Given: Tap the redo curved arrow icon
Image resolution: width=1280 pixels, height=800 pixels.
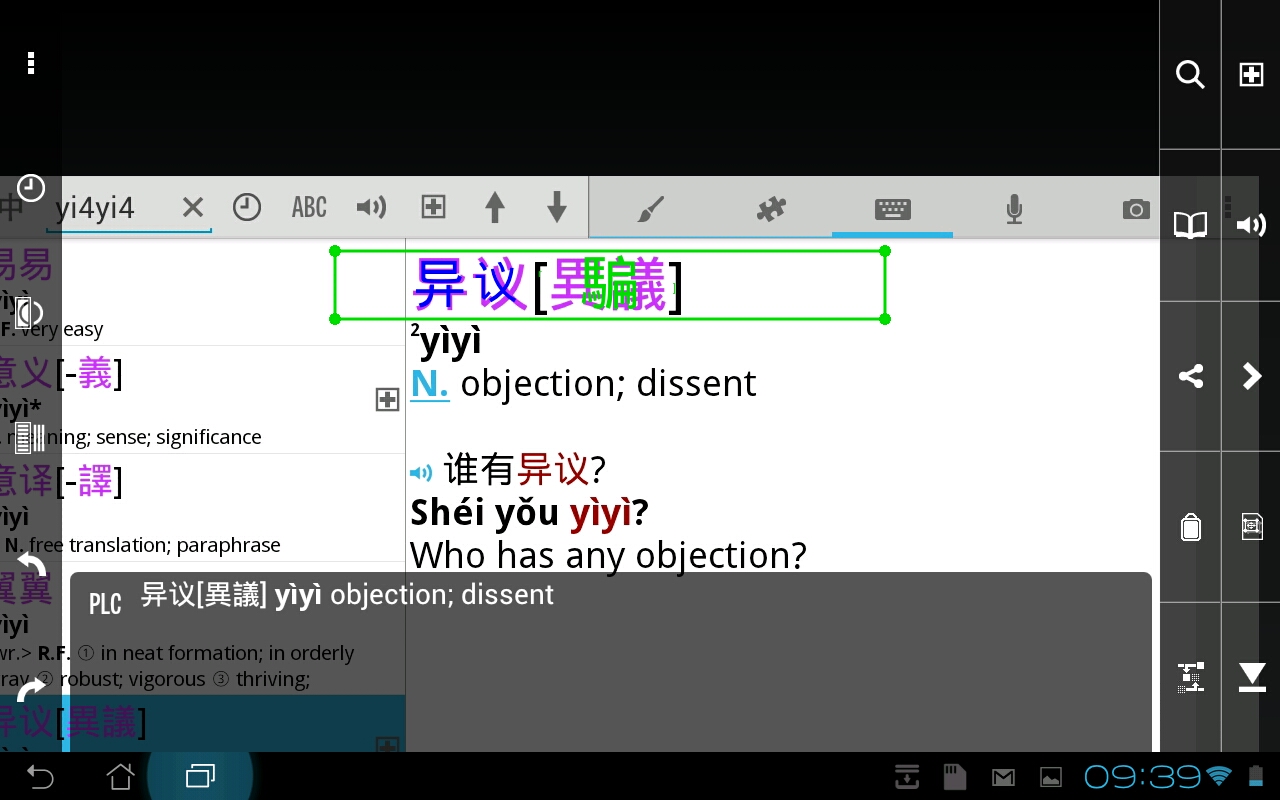Looking at the screenshot, I should pos(31,689).
